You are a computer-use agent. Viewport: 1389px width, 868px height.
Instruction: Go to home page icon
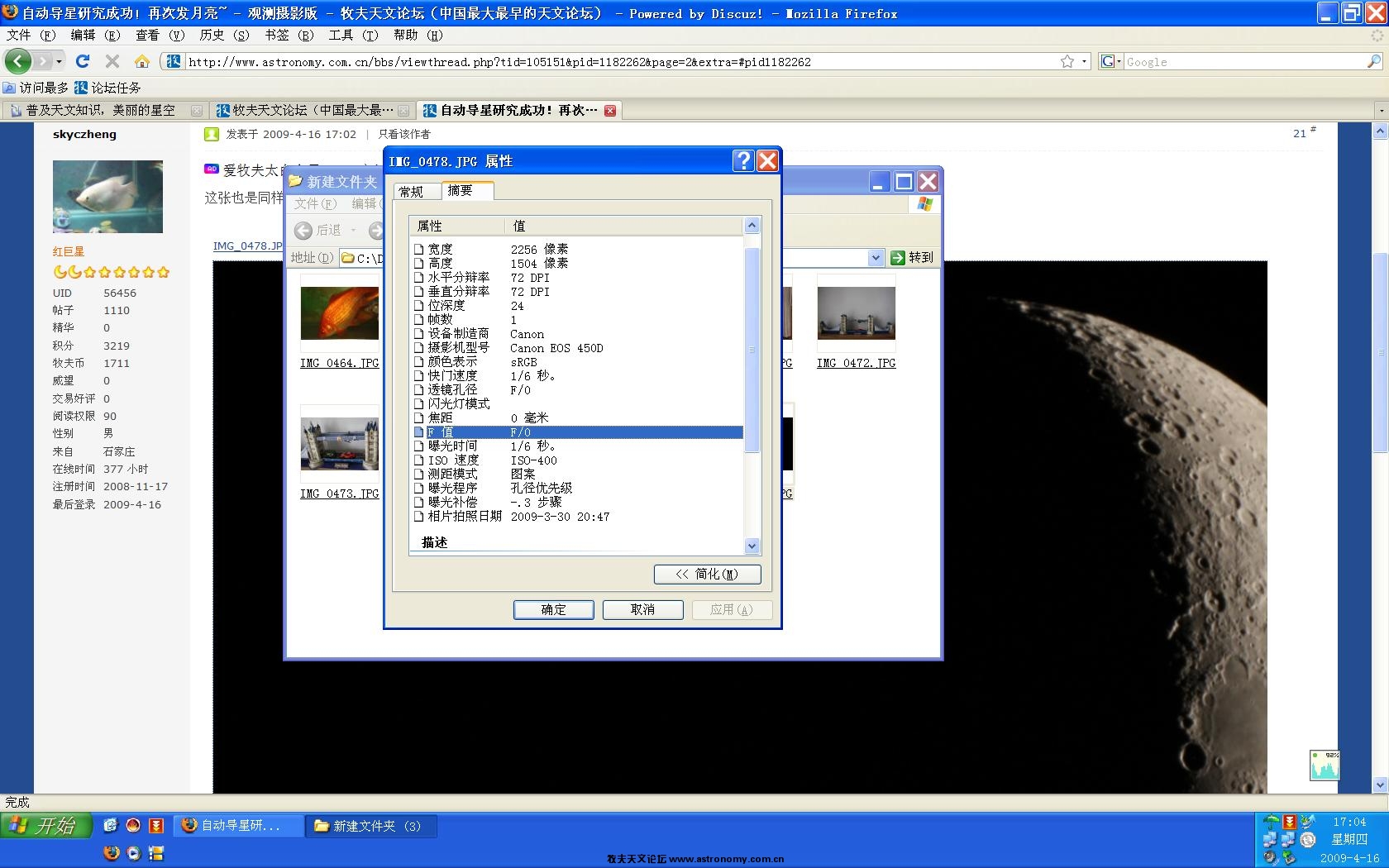click(x=142, y=61)
